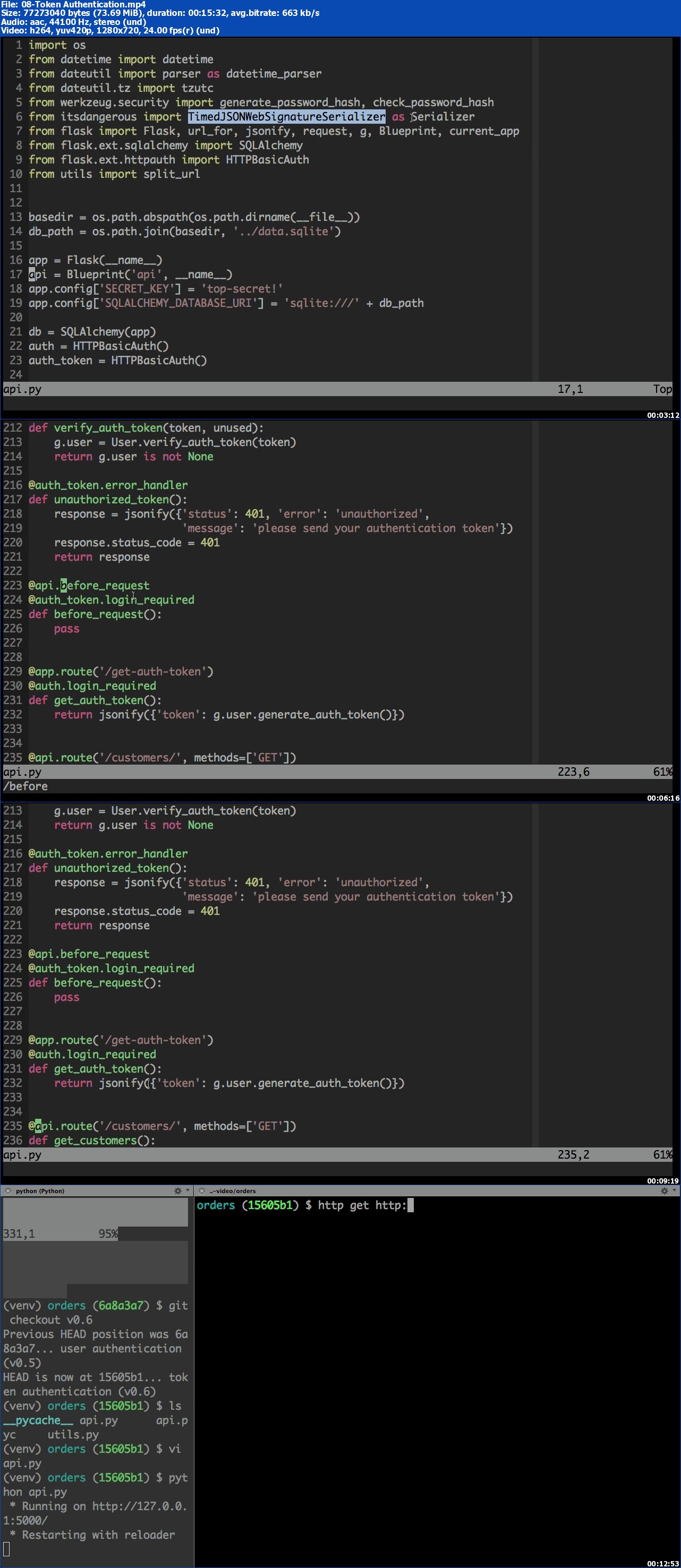Click 'Running on http://127.0.0.1:5000/' terminal output
681x1568 pixels.
pos(95,1513)
